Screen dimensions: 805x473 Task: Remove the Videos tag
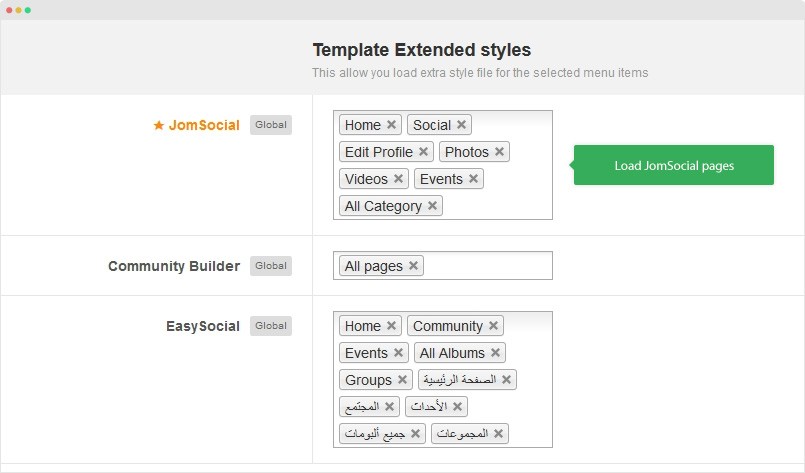click(x=398, y=179)
